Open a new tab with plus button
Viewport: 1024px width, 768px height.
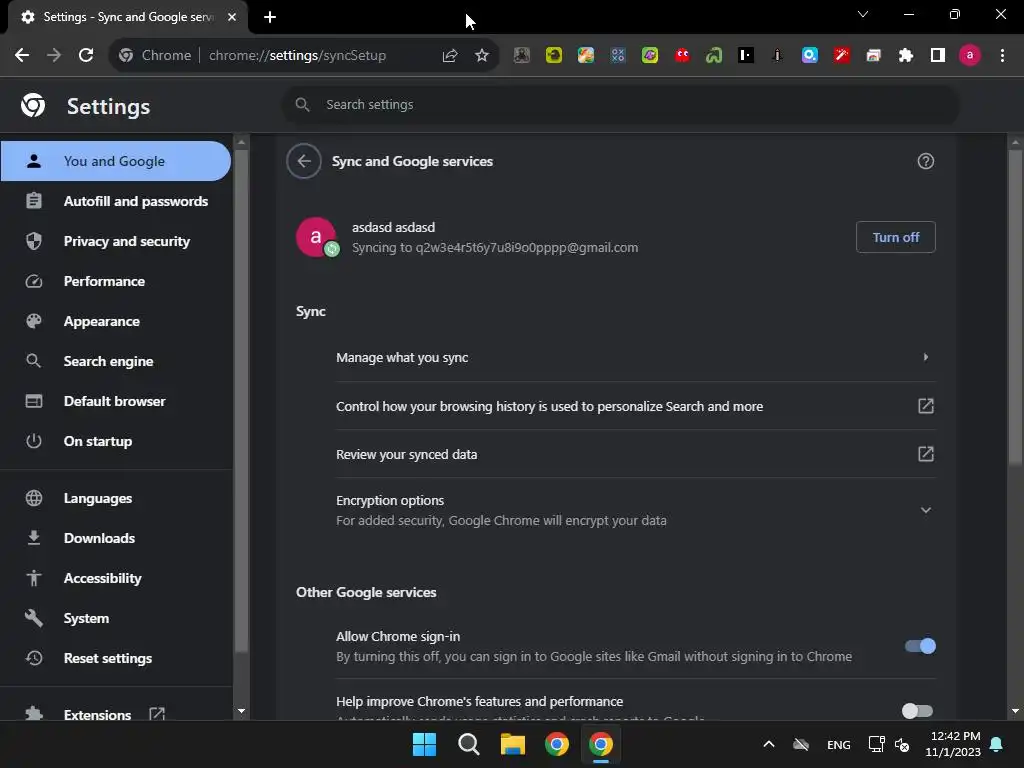(270, 17)
